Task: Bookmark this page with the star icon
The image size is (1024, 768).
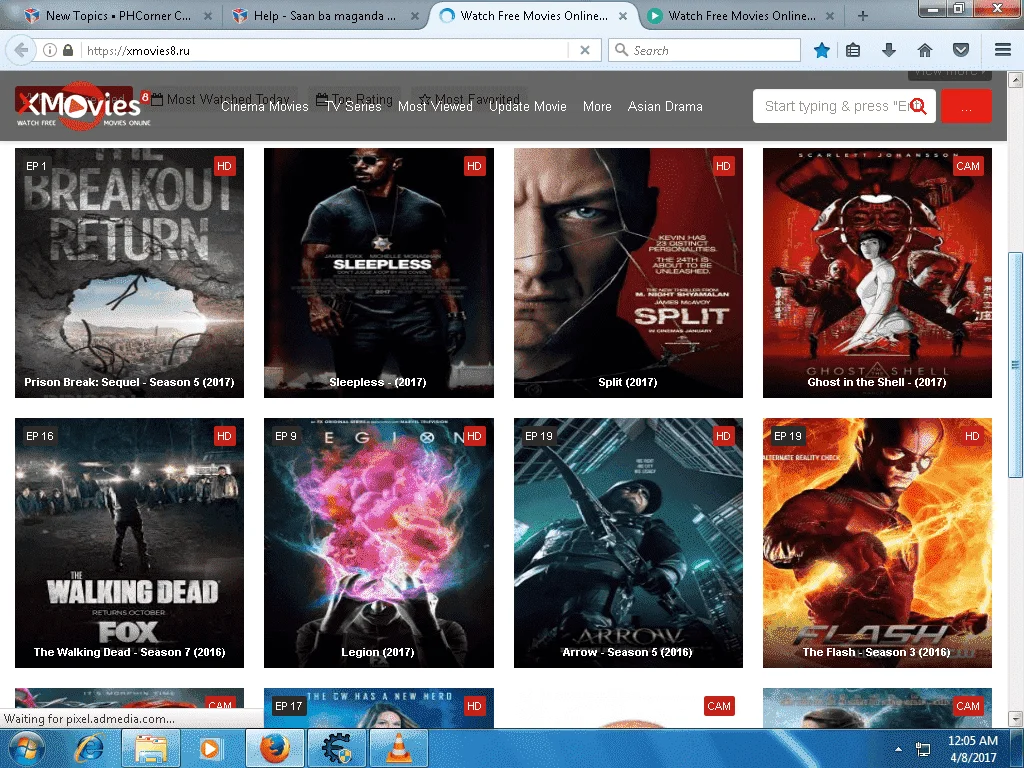Action: point(822,50)
